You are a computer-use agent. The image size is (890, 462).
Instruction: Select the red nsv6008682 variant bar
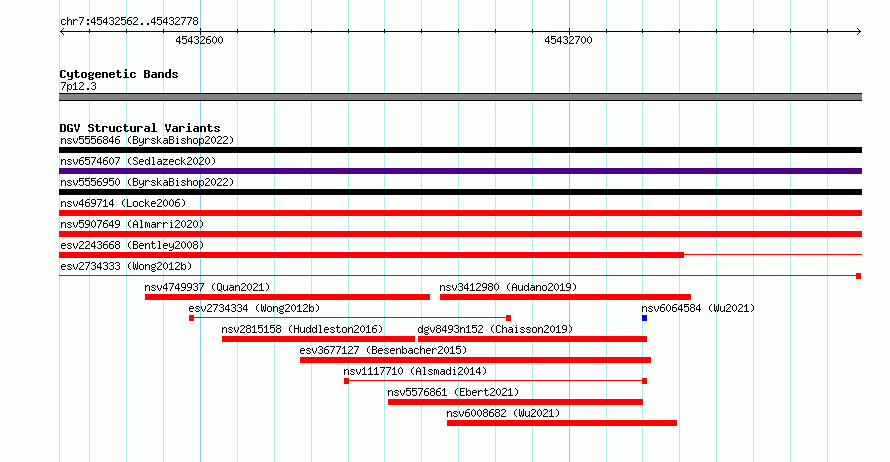point(562,423)
